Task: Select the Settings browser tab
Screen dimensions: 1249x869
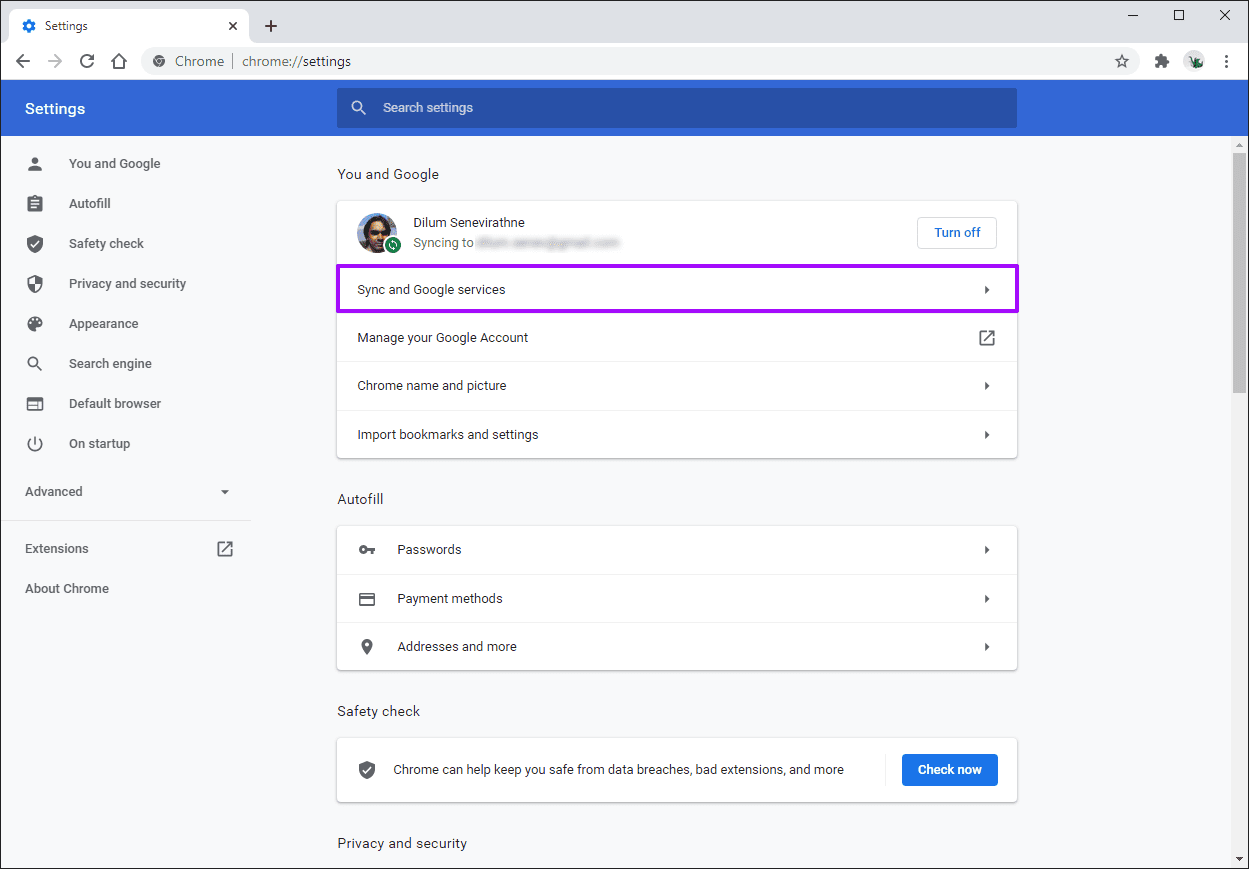Action: pos(128,26)
